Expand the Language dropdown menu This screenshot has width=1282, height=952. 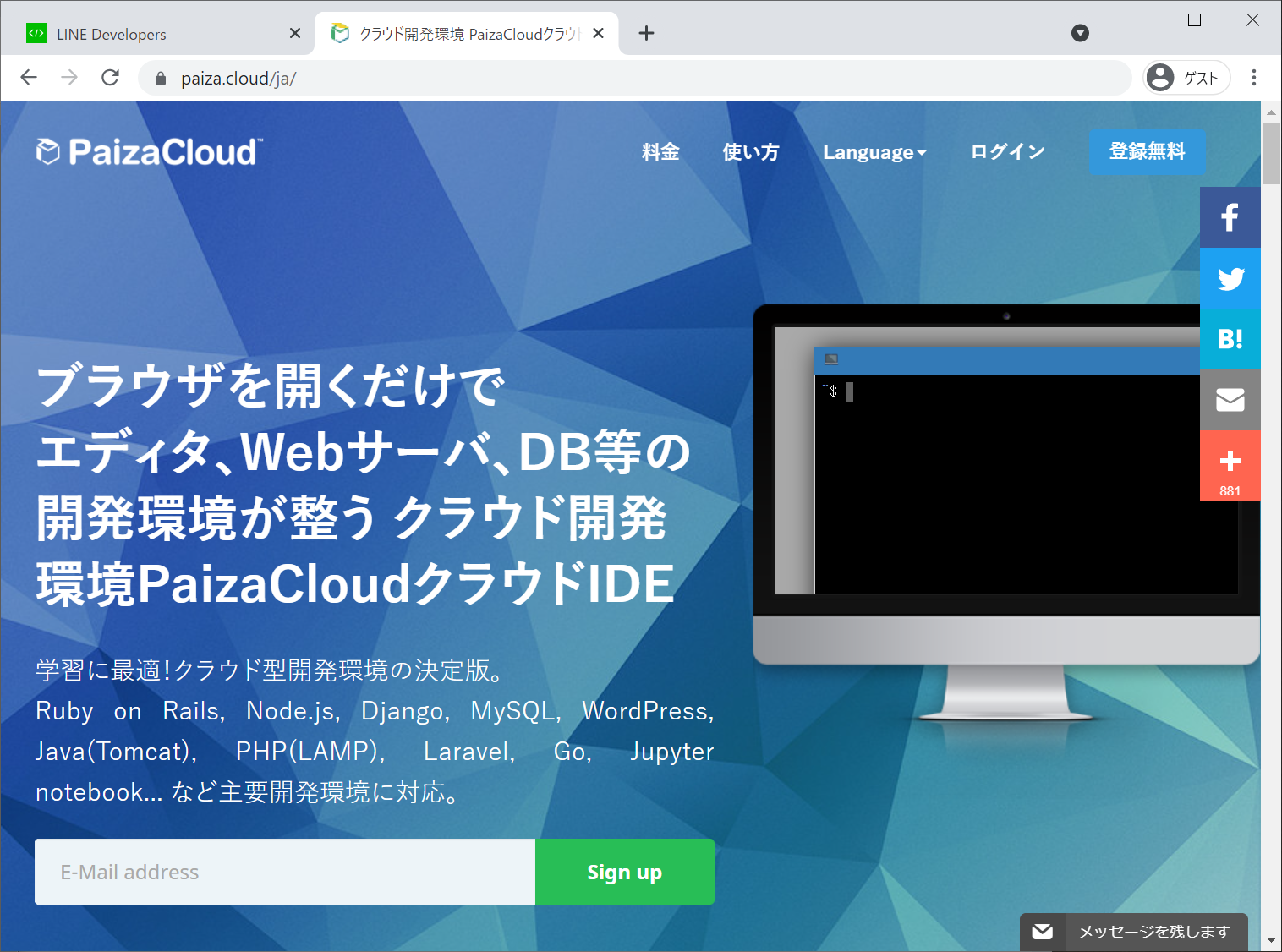tap(874, 152)
